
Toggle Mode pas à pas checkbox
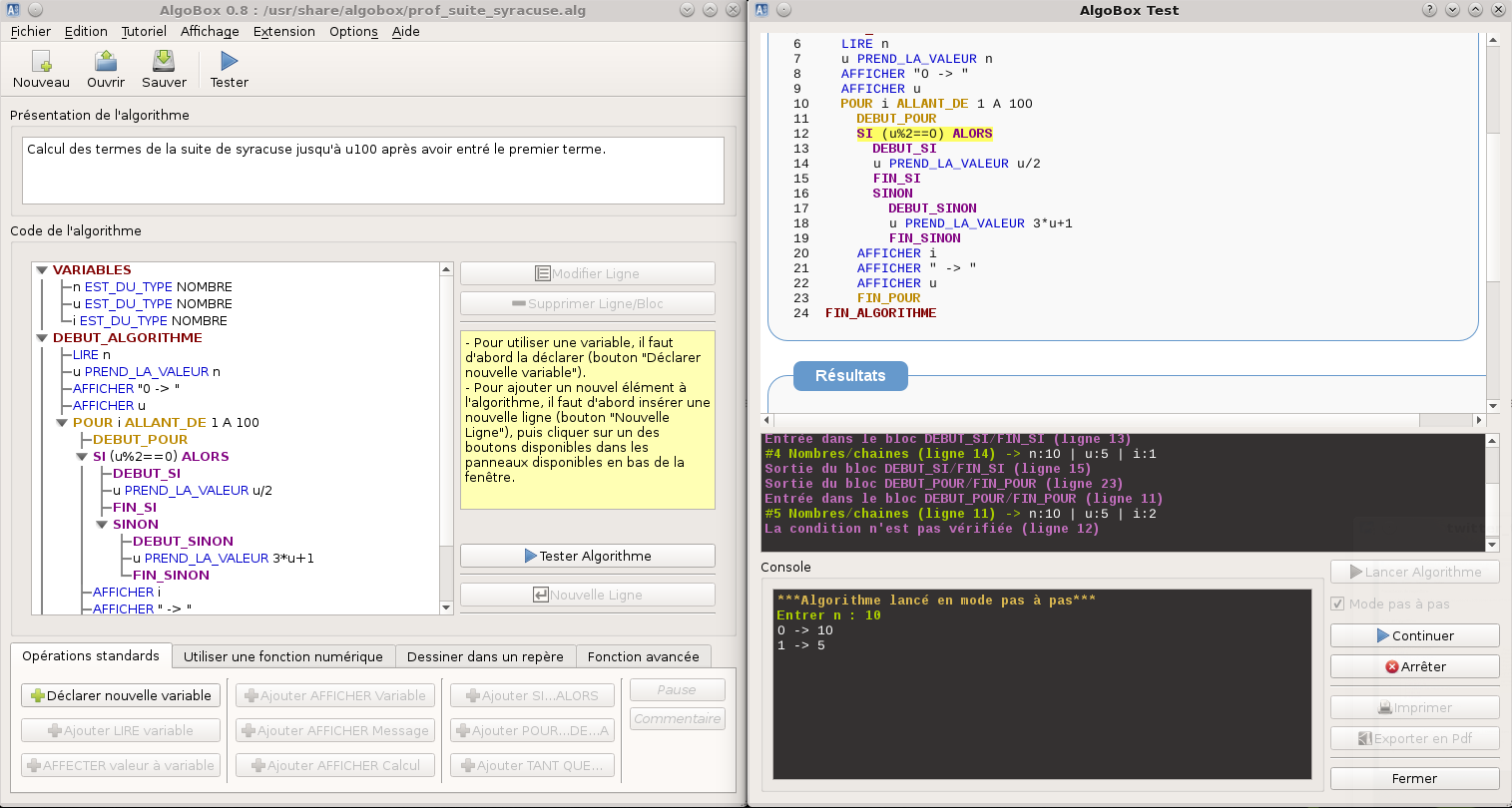coord(1338,604)
